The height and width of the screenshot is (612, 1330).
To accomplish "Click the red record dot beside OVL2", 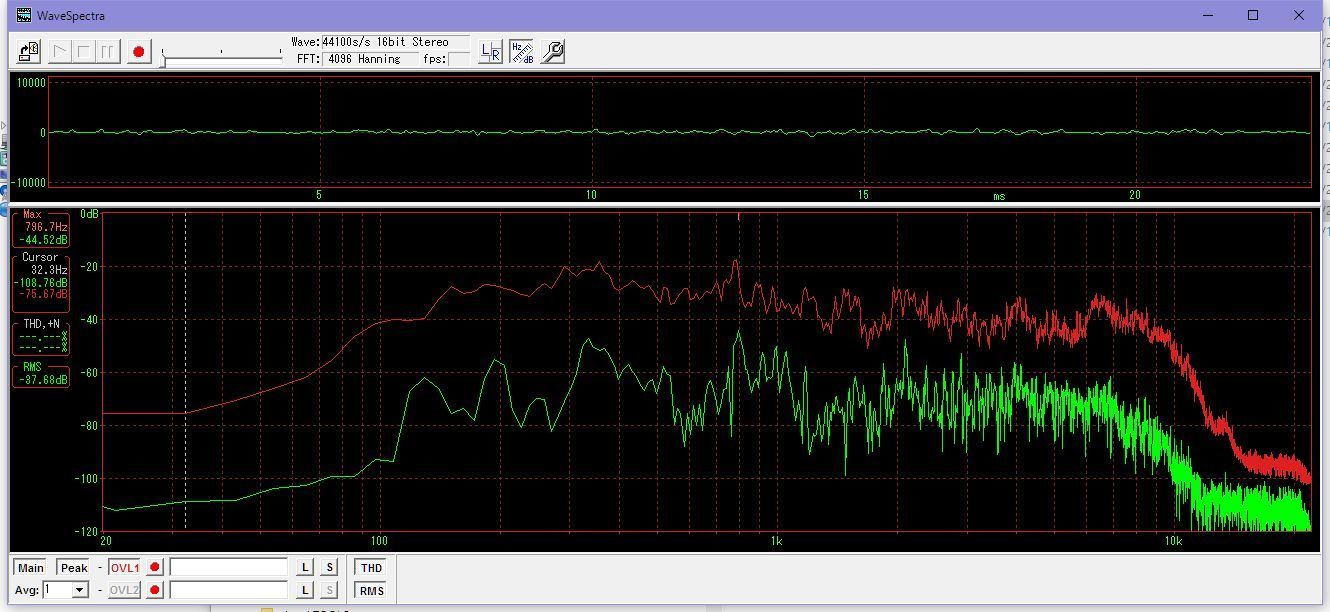I will [x=154, y=590].
